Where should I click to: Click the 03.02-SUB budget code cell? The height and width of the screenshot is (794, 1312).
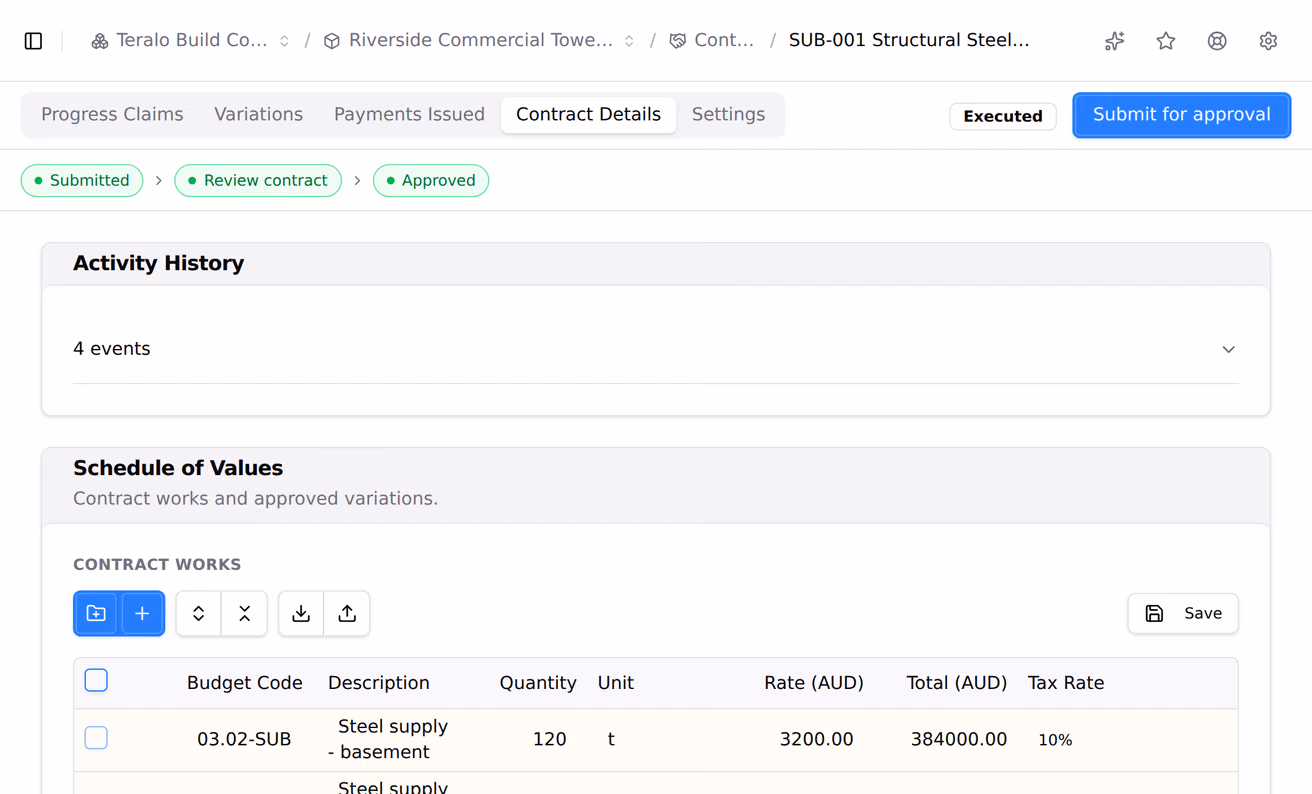pos(244,740)
